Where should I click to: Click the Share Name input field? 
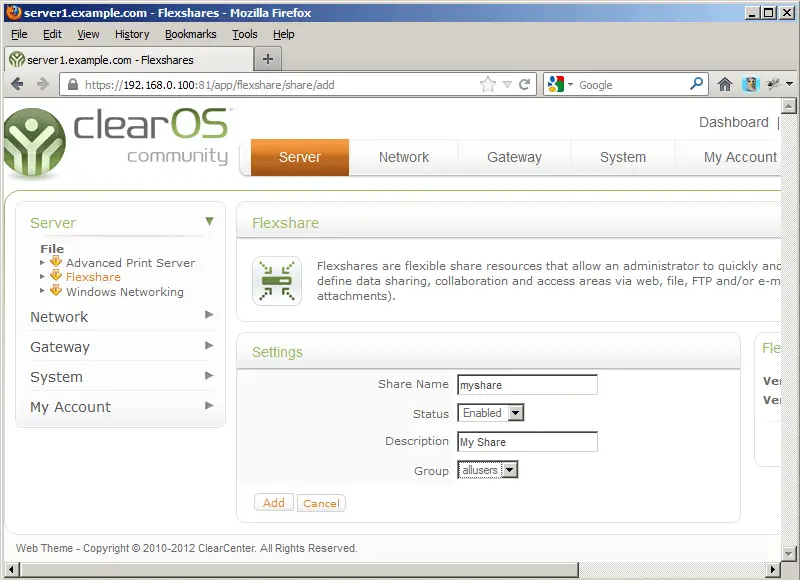(528, 385)
